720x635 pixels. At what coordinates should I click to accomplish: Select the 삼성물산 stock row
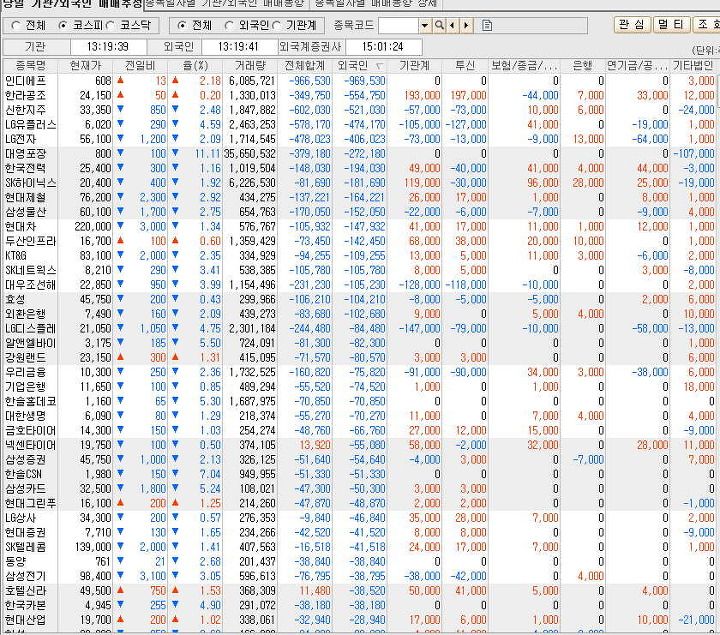(360, 212)
